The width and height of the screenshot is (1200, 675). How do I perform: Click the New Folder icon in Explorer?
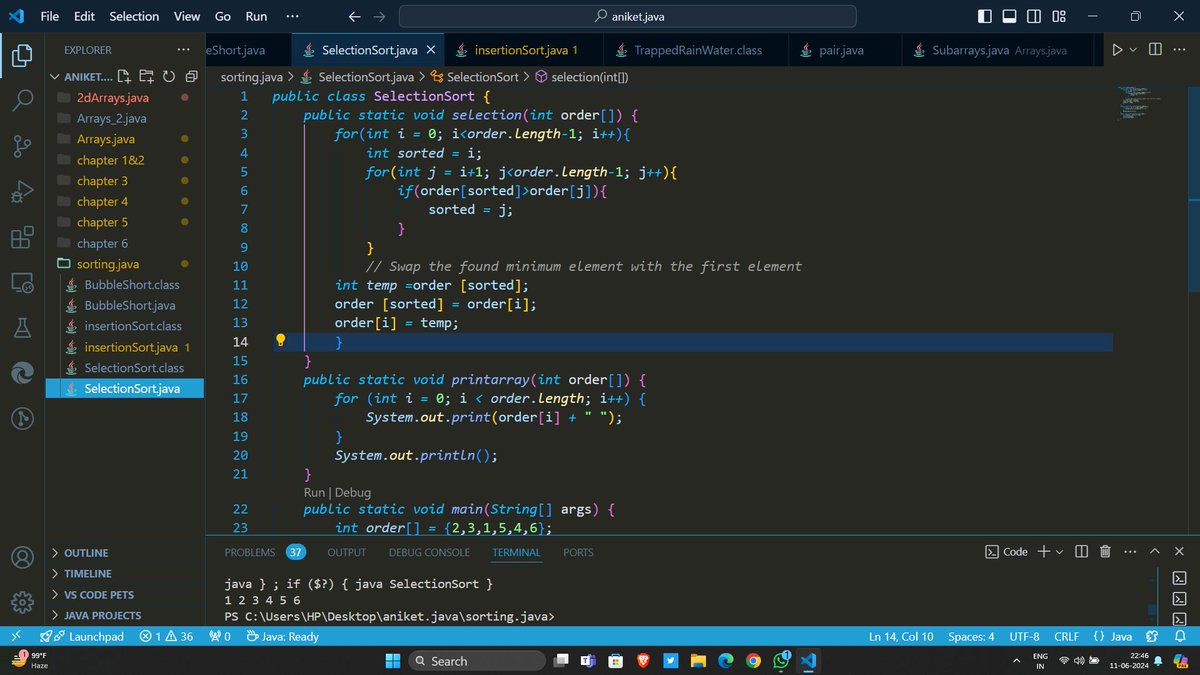pyautogui.click(x=146, y=76)
